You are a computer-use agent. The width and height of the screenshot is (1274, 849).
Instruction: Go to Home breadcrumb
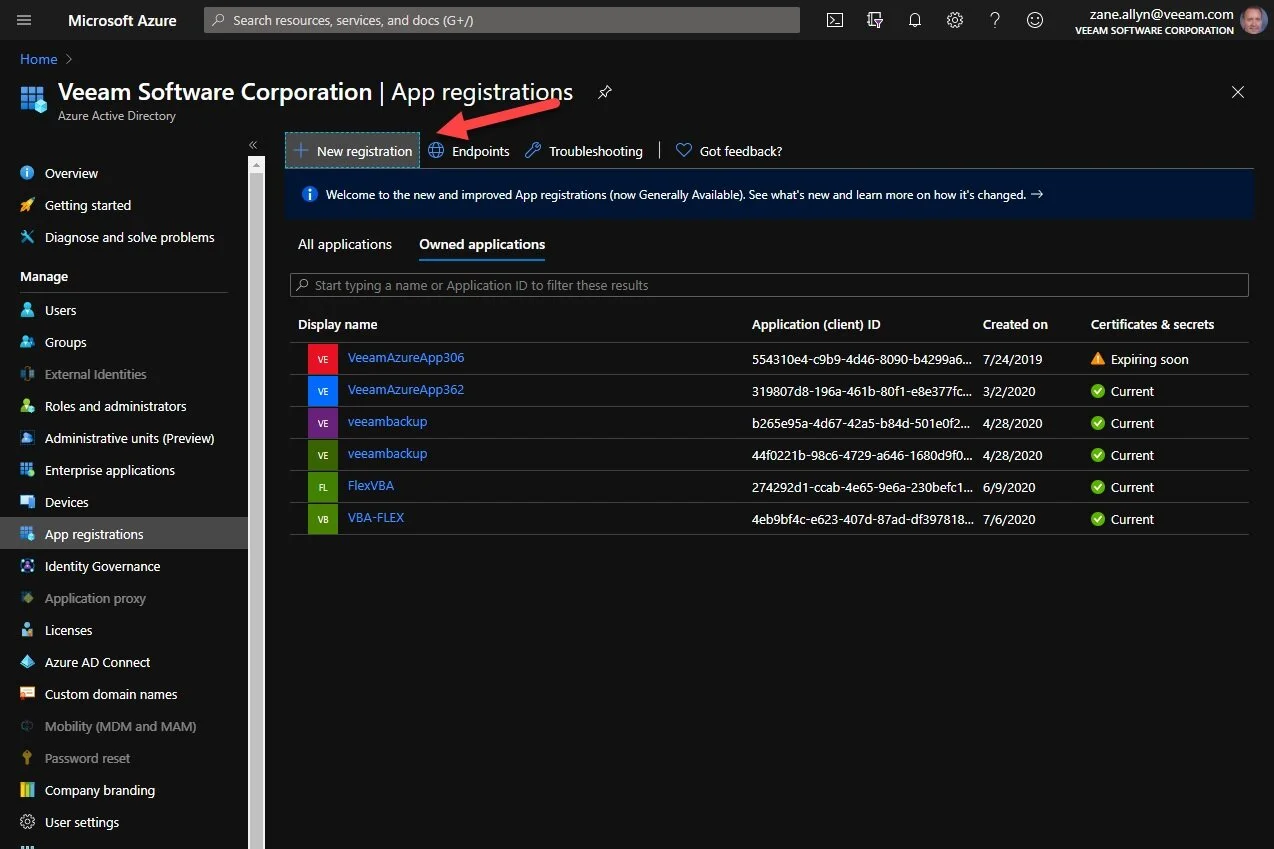[39, 59]
